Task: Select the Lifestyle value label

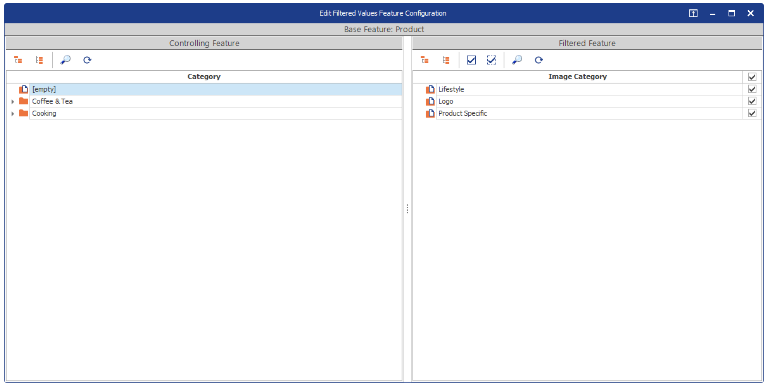Action: point(451,89)
